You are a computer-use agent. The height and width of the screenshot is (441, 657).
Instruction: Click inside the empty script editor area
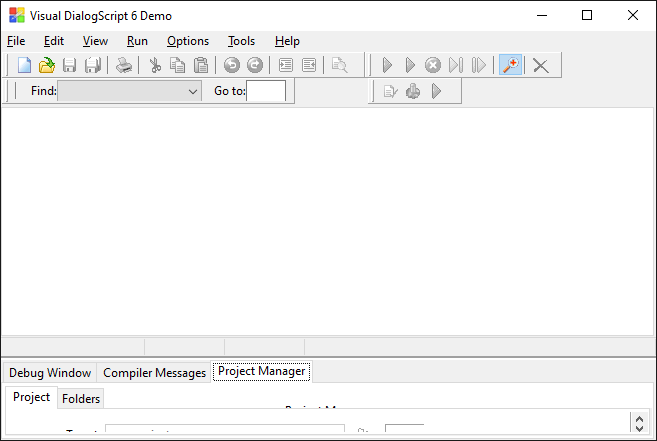click(328, 221)
